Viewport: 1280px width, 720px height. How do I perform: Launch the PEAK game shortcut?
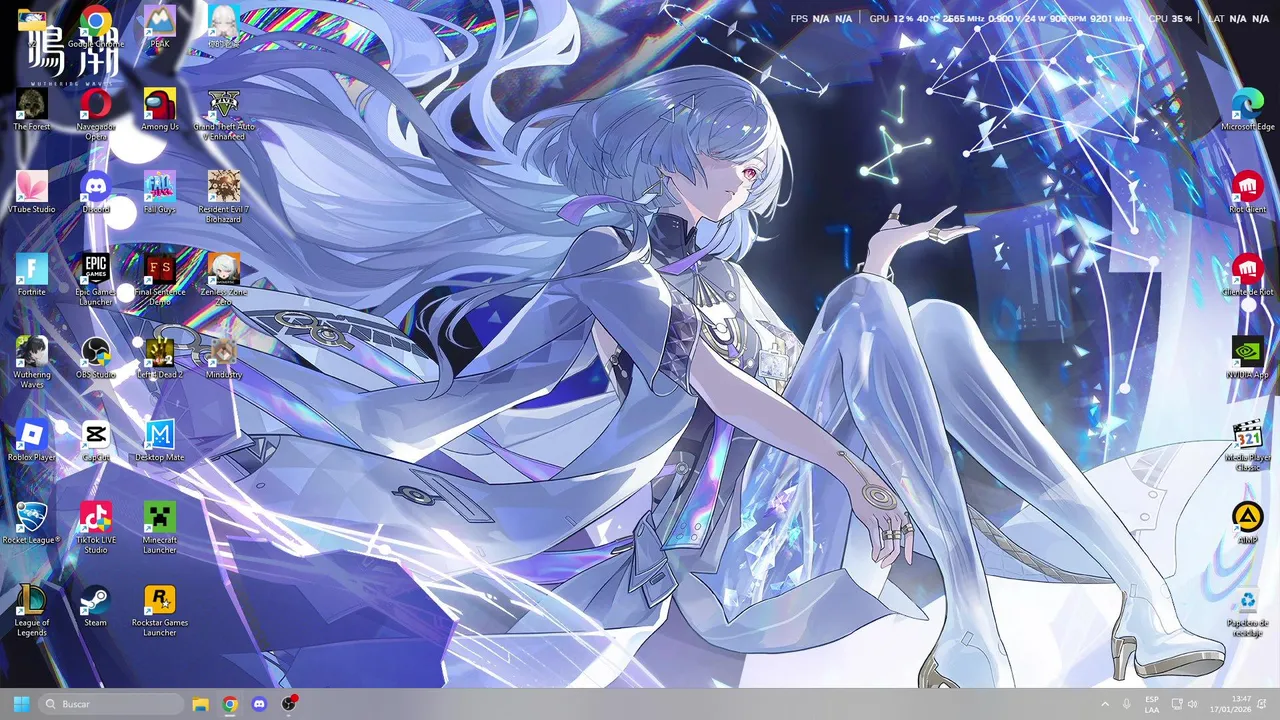click(160, 26)
